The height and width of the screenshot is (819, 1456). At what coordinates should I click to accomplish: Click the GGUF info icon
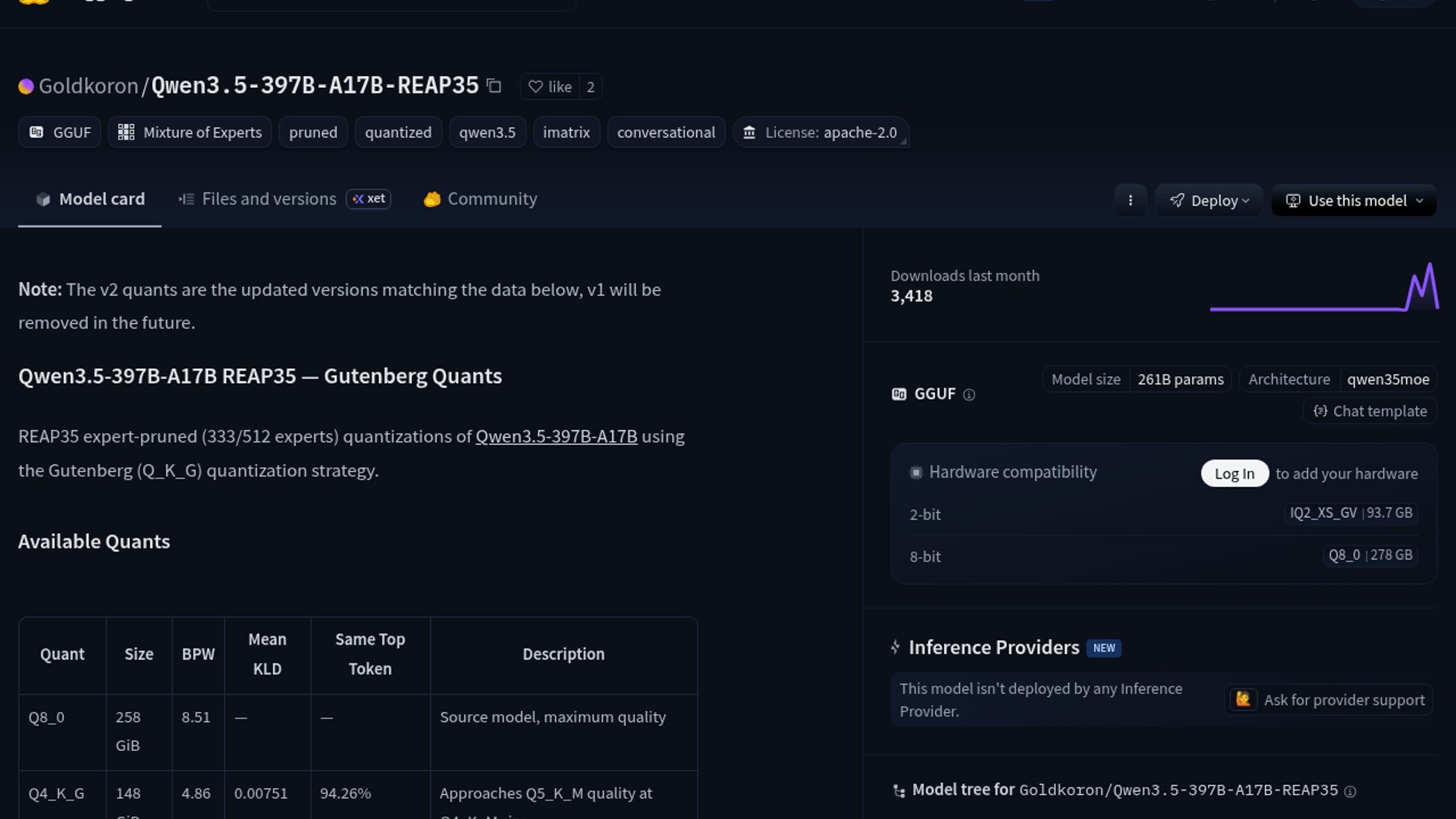click(x=968, y=394)
